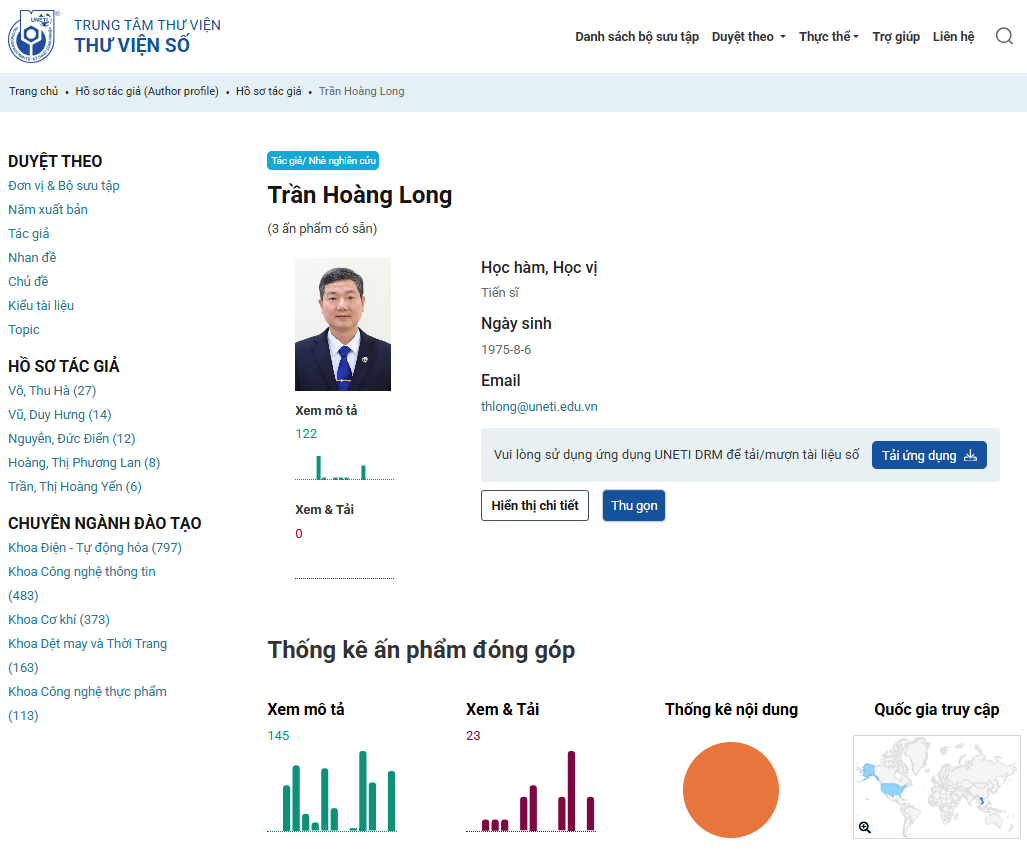
Task: Select Khoa Dệt may và Thời Trang
Action: (x=87, y=655)
